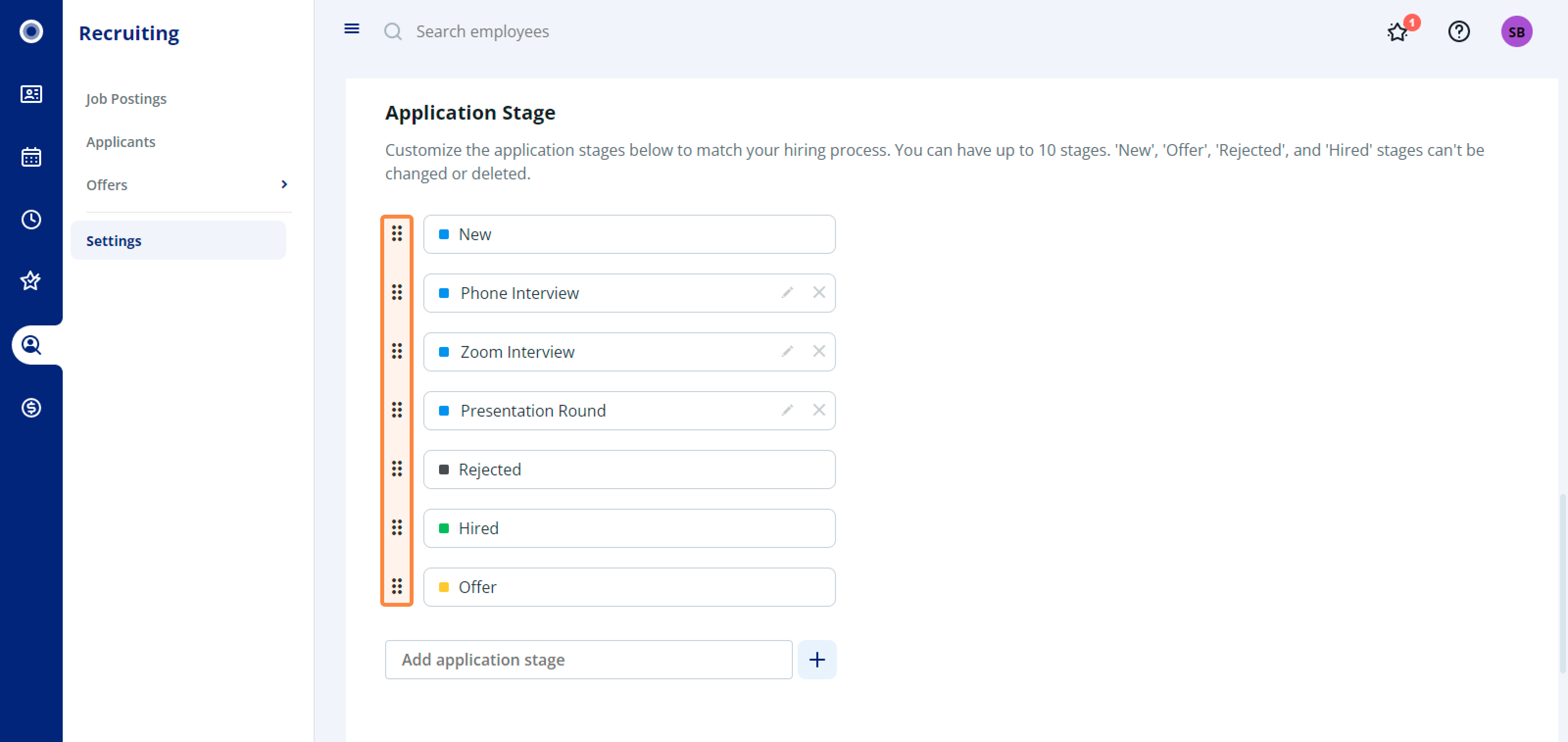Image resolution: width=1568 pixels, height=742 pixels.
Task: Click the yellow color square of Offer
Action: click(x=444, y=588)
